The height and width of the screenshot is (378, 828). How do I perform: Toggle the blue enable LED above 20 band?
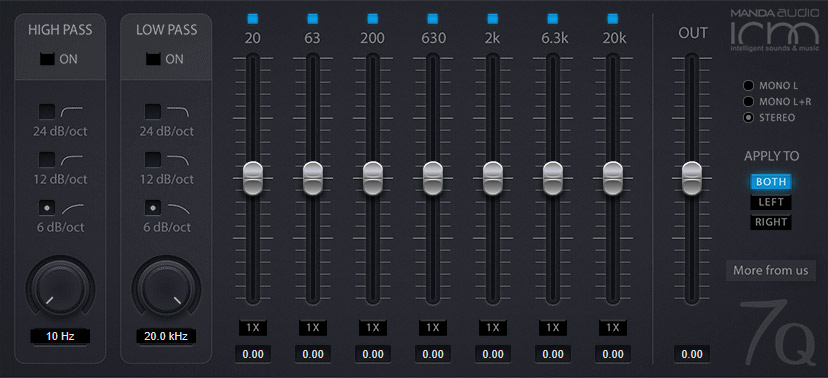253,19
